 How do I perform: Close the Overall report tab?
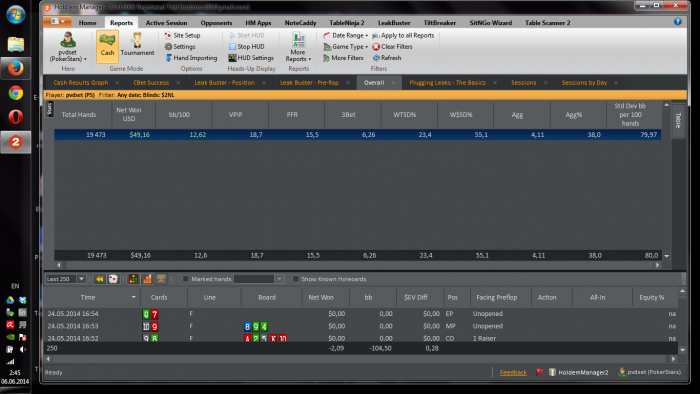click(x=393, y=83)
